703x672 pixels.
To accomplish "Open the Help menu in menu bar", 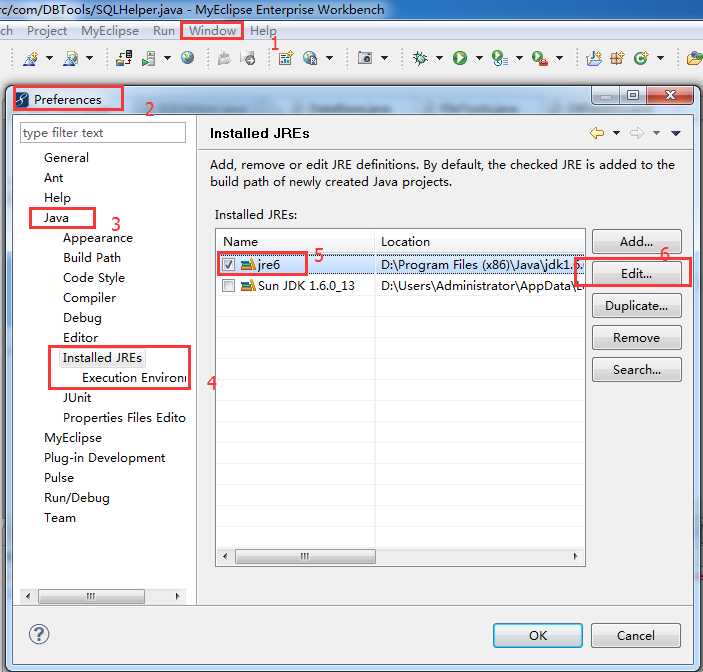I will (x=263, y=30).
